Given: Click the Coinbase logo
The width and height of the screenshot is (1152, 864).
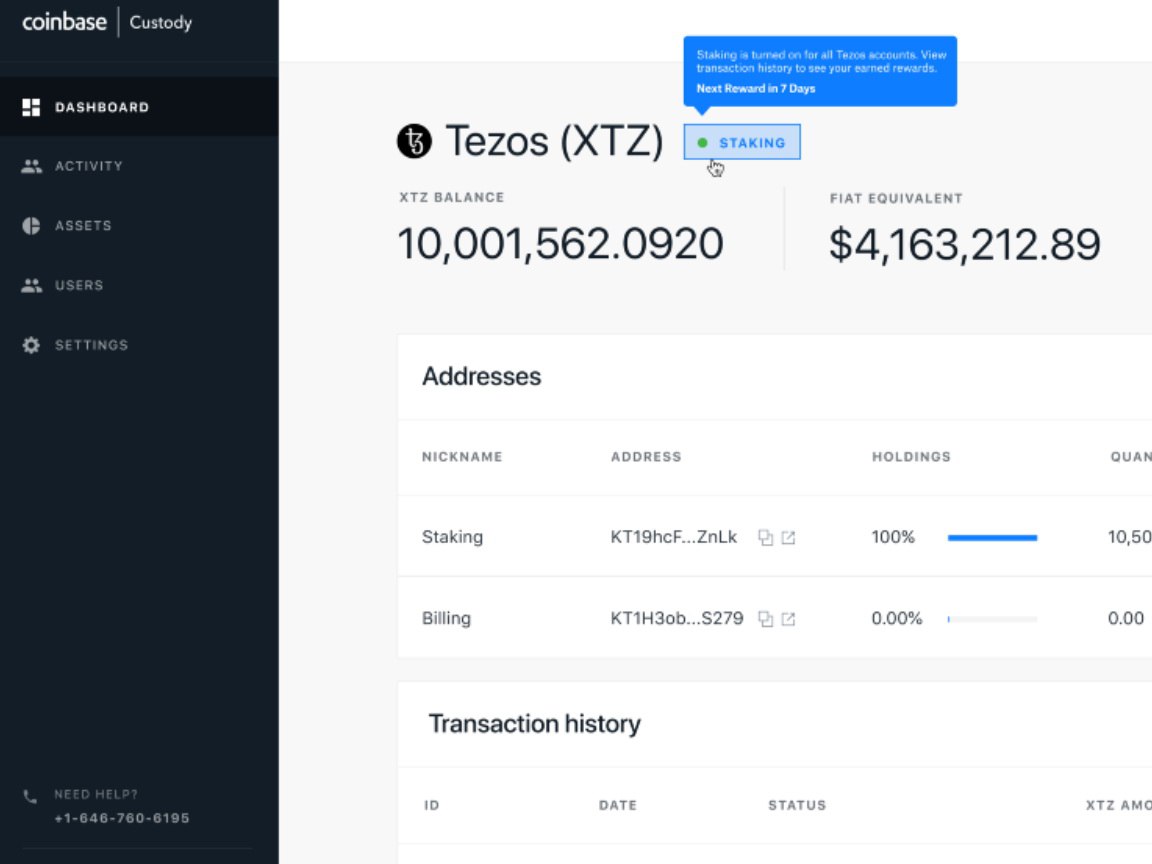Looking at the screenshot, I should click(65, 22).
